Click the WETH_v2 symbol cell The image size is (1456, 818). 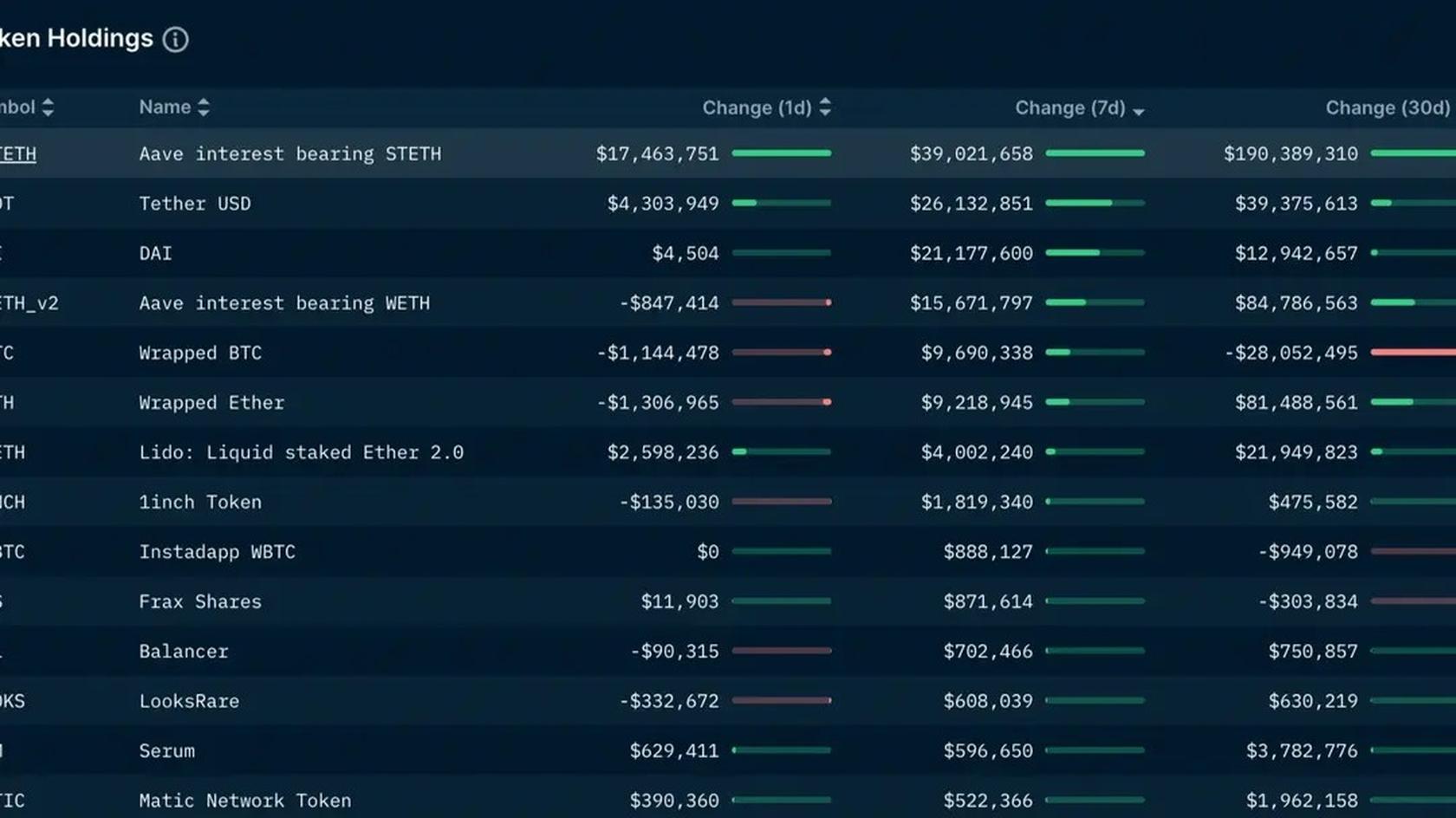[x=29, y=303]
